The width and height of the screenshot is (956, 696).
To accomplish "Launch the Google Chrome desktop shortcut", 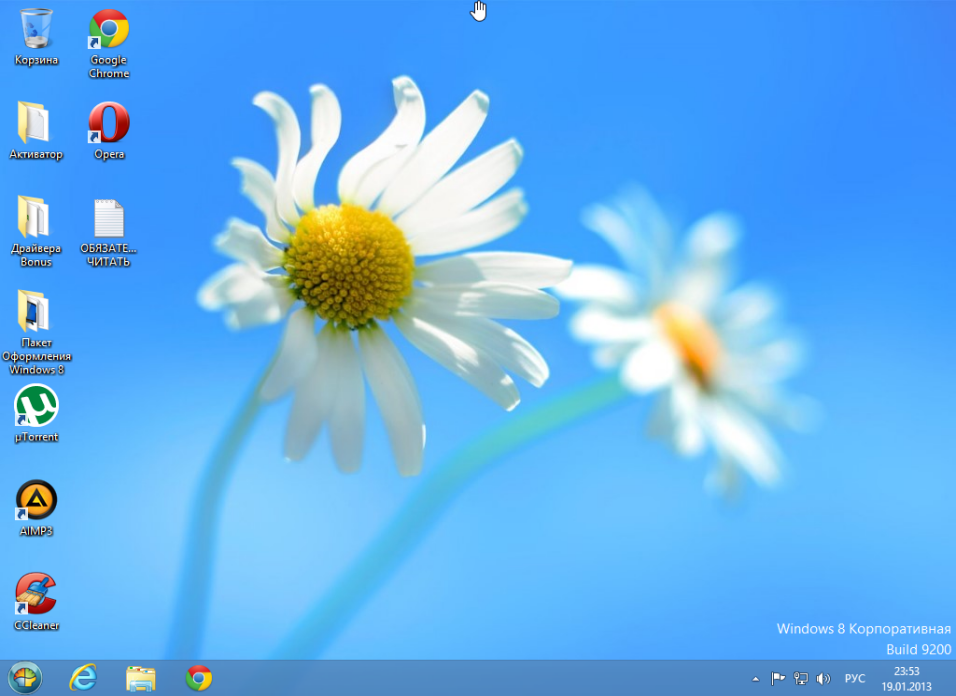I will 109,43.
